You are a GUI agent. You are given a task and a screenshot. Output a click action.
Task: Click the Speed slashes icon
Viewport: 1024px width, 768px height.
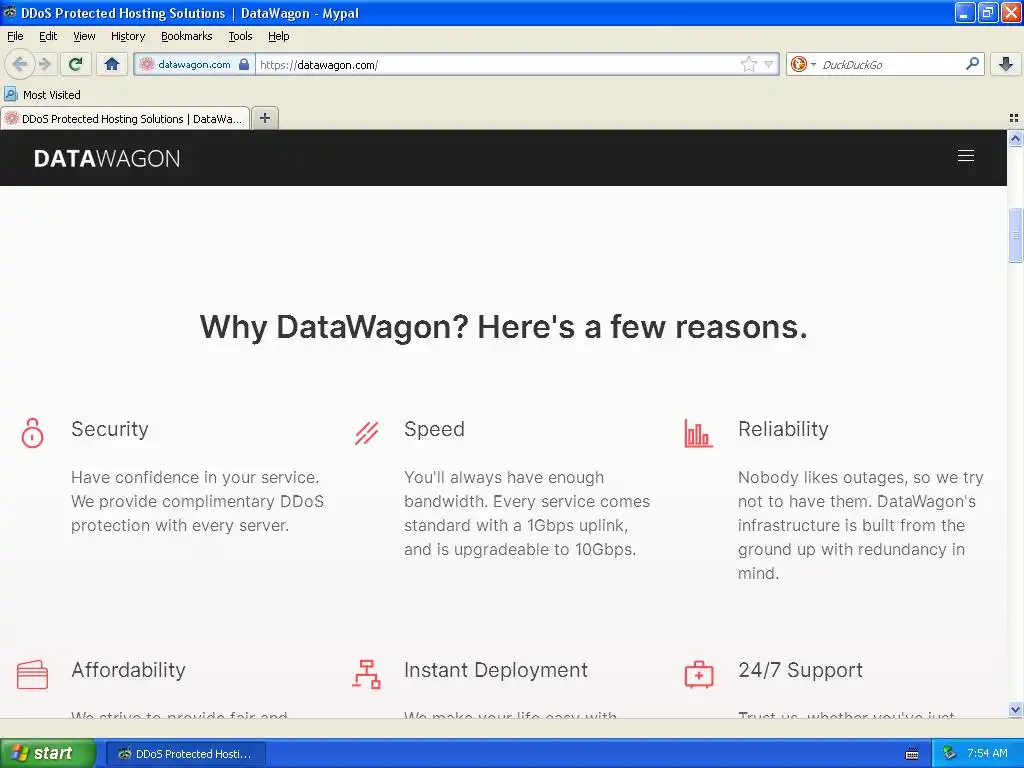click(x=366, y=433)
